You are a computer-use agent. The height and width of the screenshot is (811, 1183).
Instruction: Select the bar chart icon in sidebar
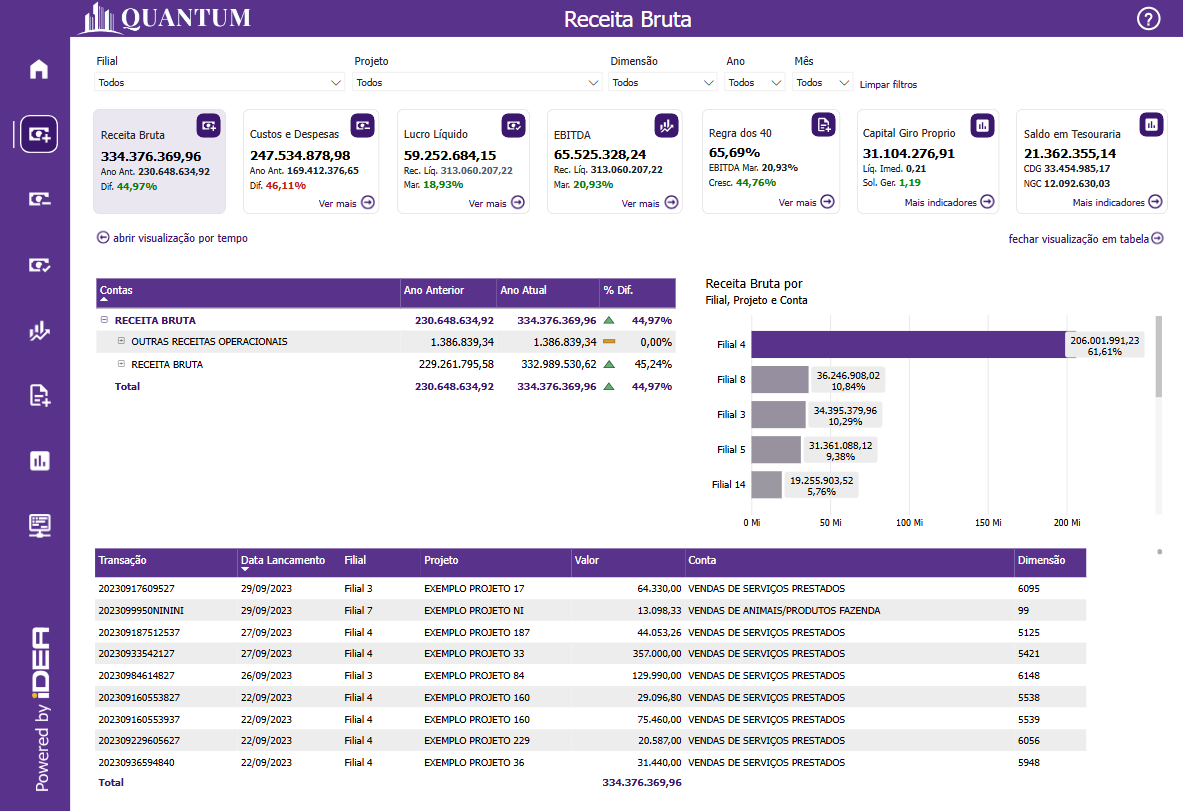coord(39,461)
